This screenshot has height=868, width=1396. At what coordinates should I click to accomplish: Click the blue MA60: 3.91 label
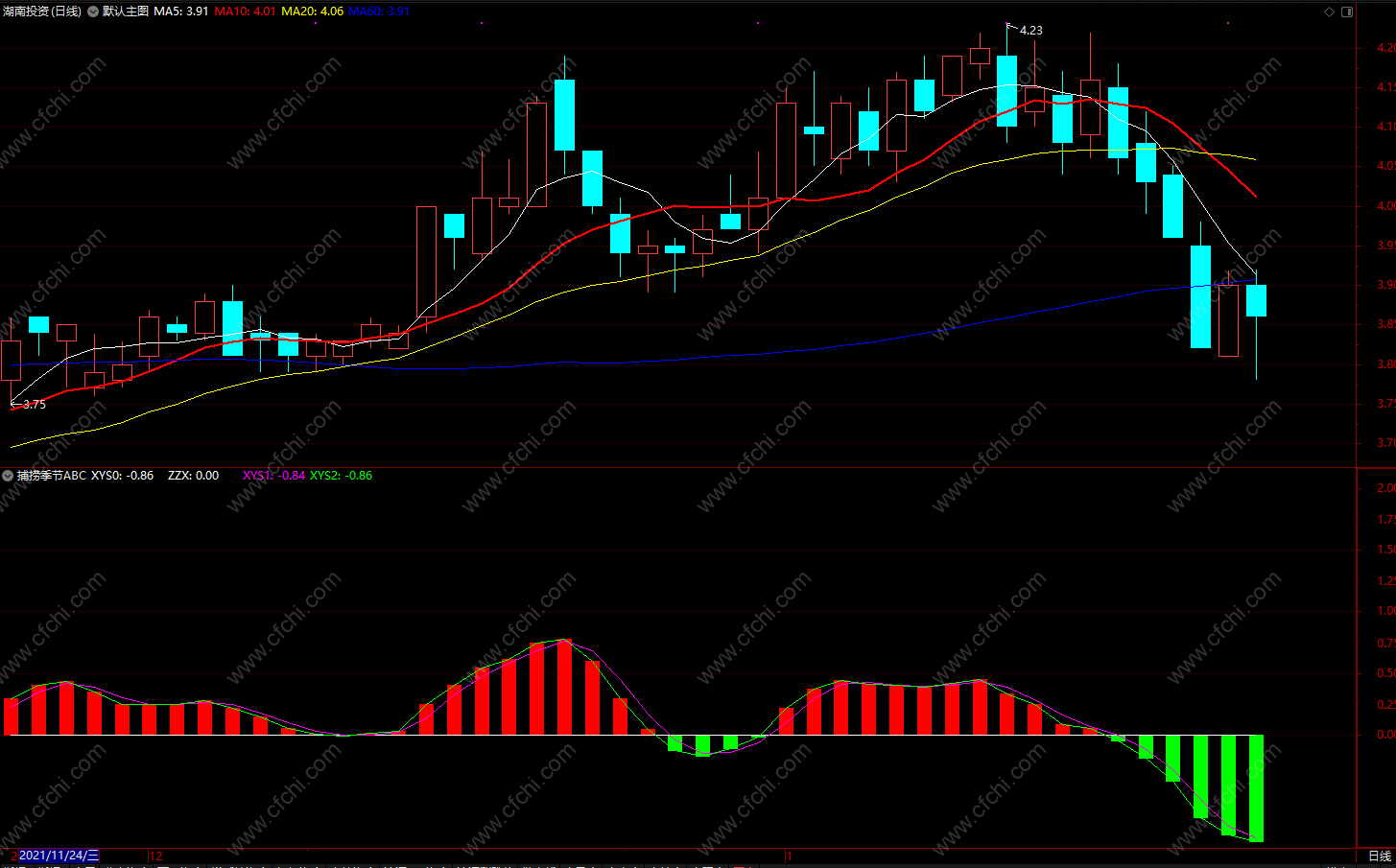pyautogui.click(x=379, y=12)
